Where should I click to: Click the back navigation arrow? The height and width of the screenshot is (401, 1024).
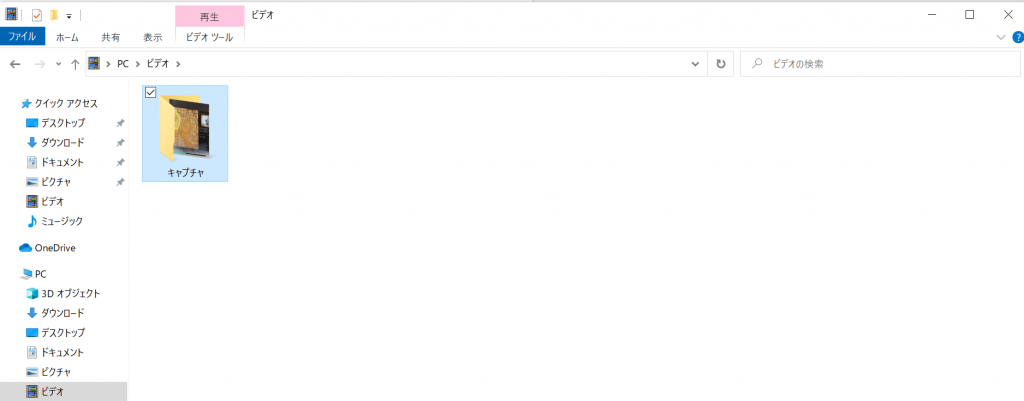coord(16,64)
